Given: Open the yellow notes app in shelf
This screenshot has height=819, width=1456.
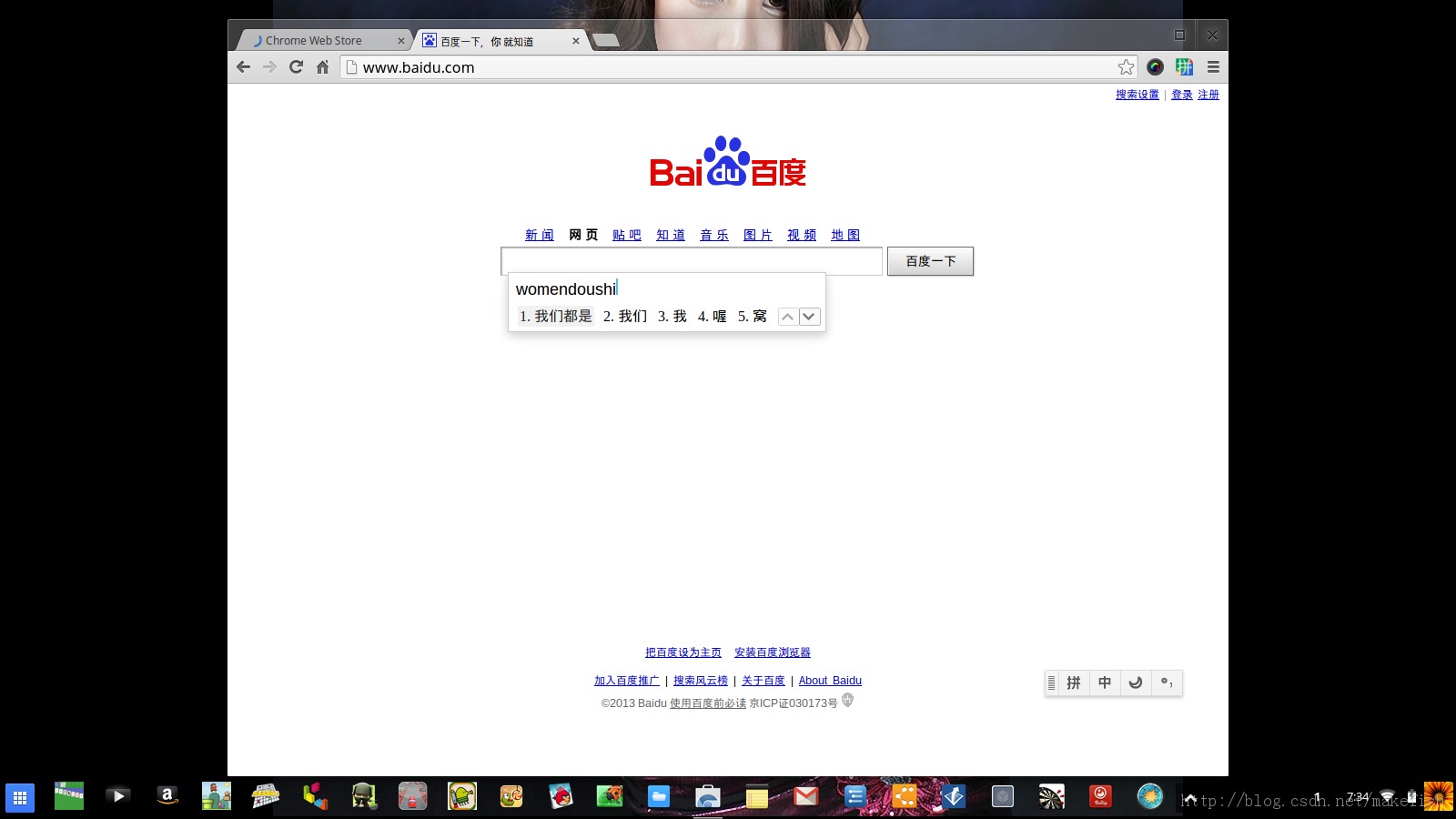Looking at the screenshot, I should tap(757, 797).
